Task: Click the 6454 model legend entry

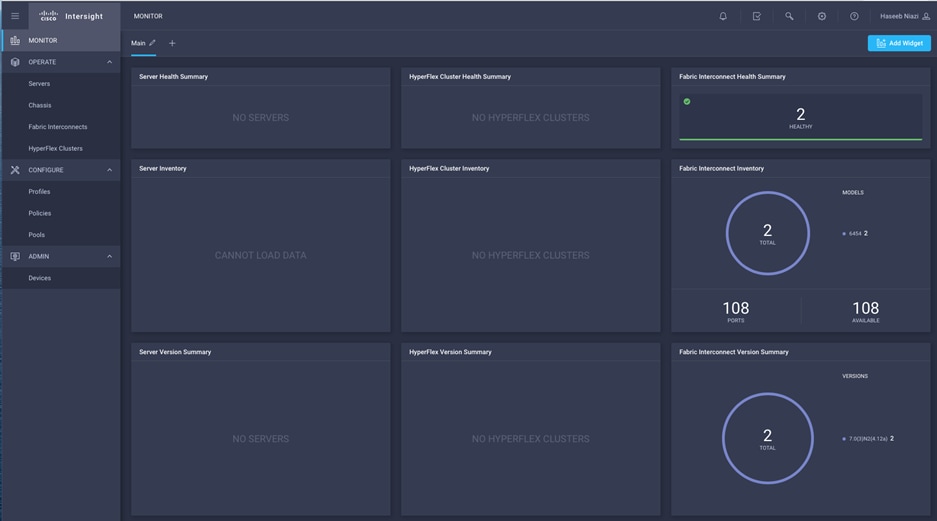Action: 855,234
